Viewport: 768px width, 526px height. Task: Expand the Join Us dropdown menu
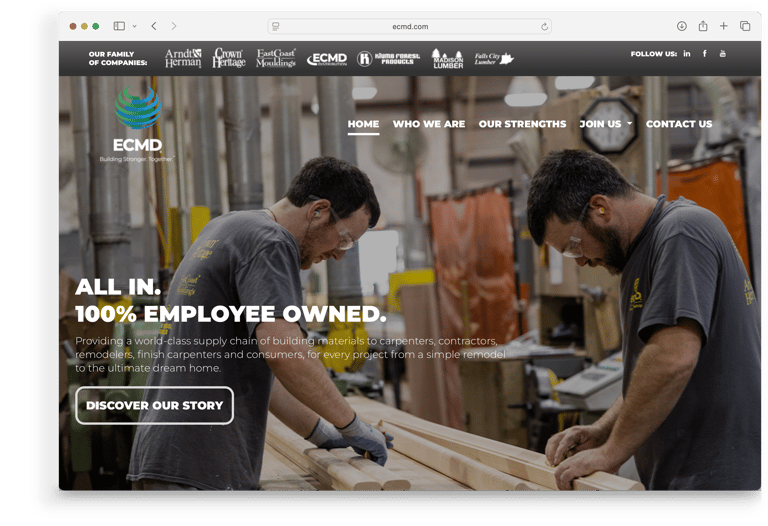click(x=606, y=124)
